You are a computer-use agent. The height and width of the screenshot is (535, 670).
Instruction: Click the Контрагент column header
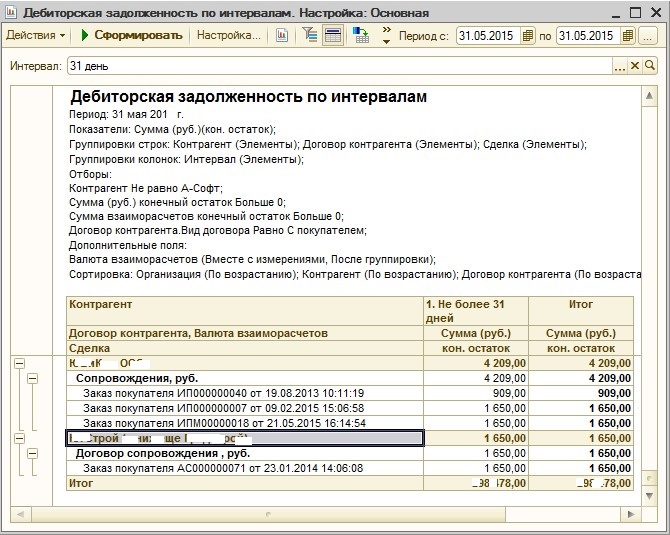[x=244, y=311]
